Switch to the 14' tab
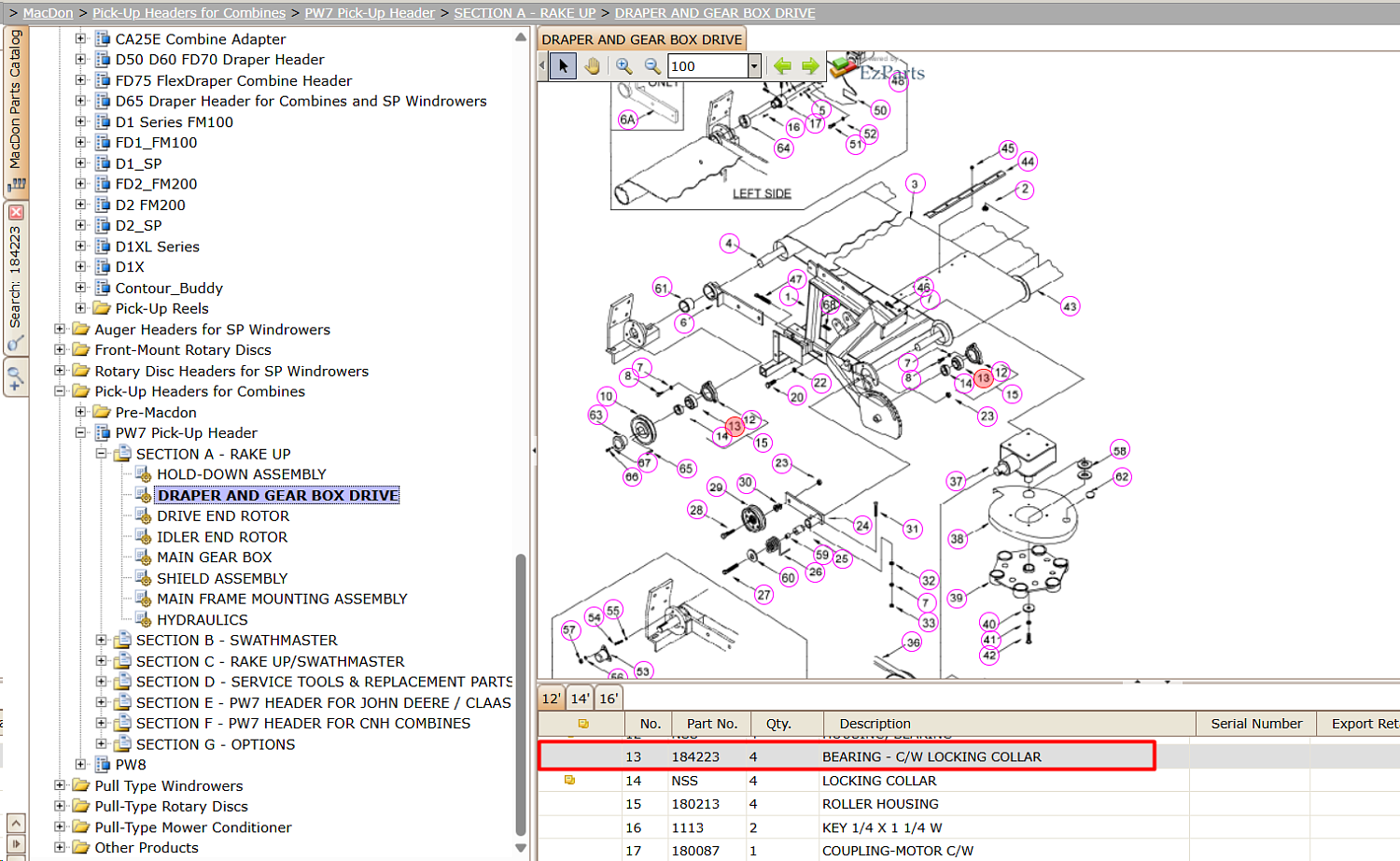The image size is (1400, 861). [580, 699]
